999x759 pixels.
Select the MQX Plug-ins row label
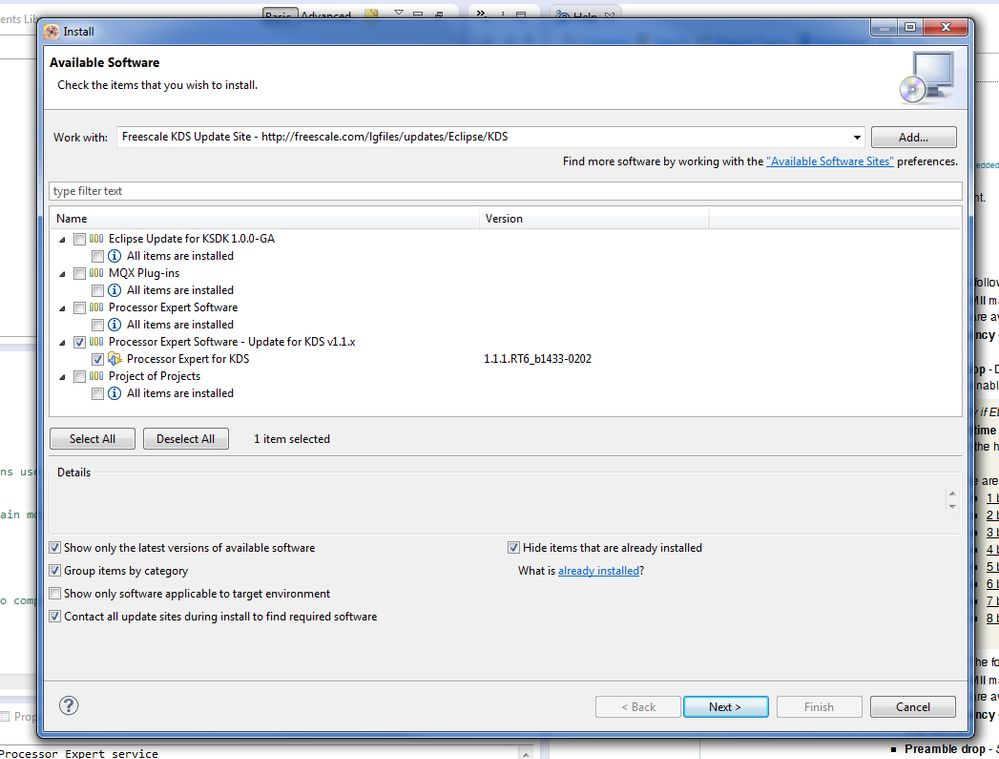pyautogui.click(x=144, y=273)
